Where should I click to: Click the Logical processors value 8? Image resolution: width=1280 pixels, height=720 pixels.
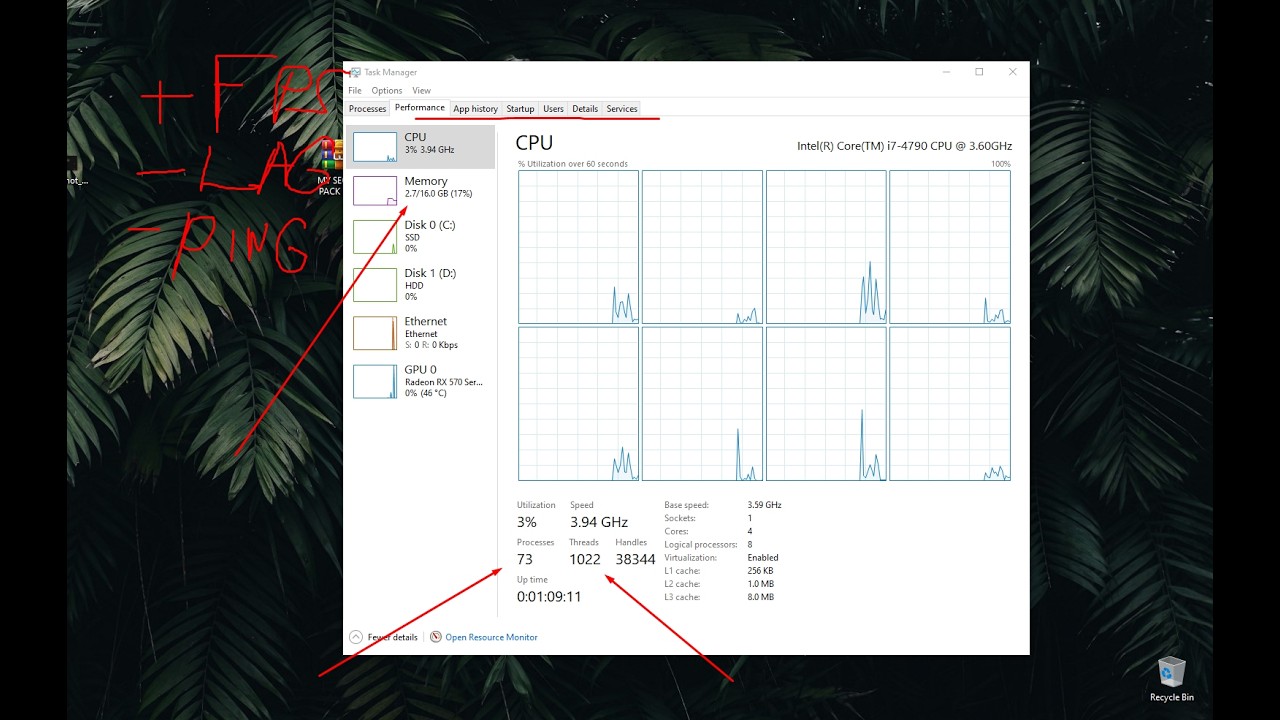(x=750, y=544)
